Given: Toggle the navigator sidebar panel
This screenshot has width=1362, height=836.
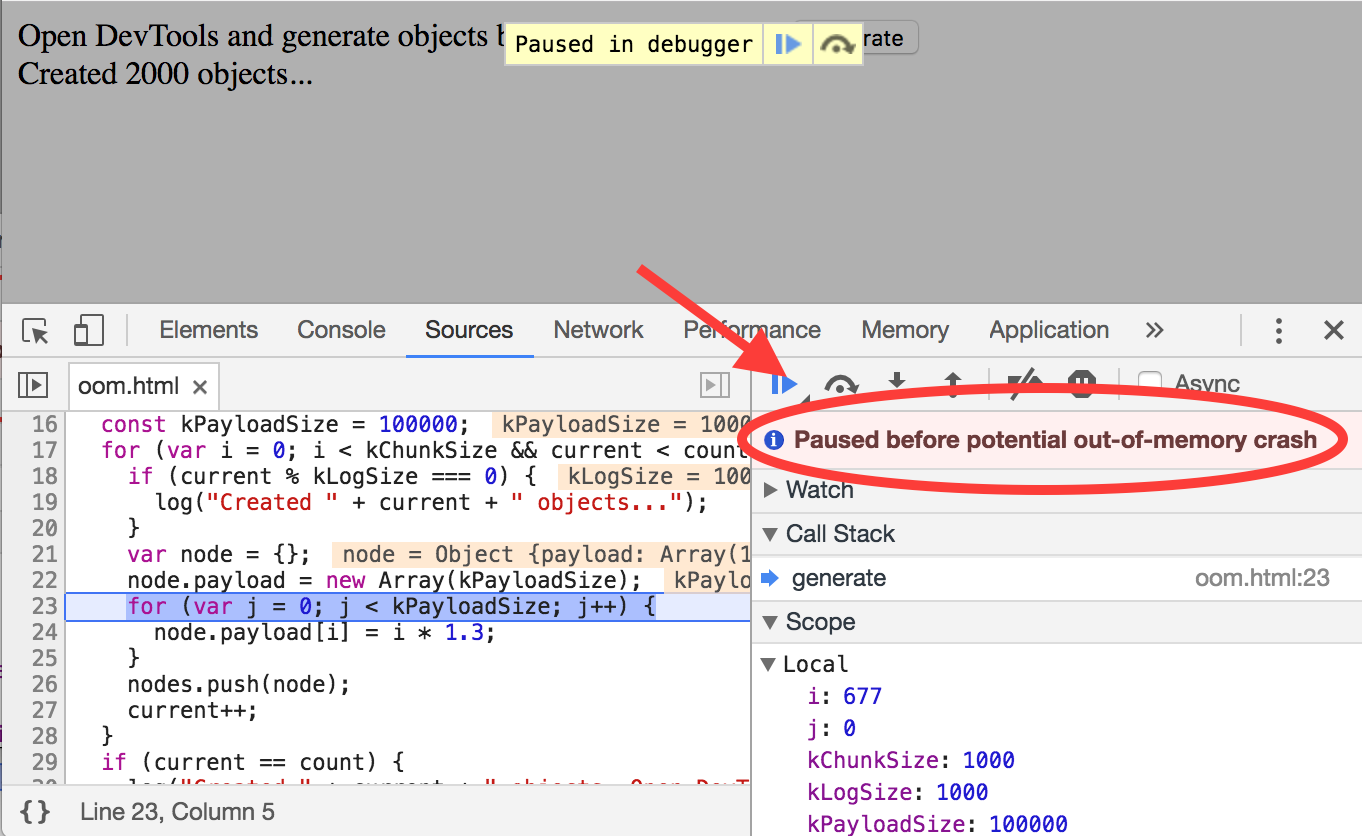Looking at the screenshot, I should click(33, 385).
